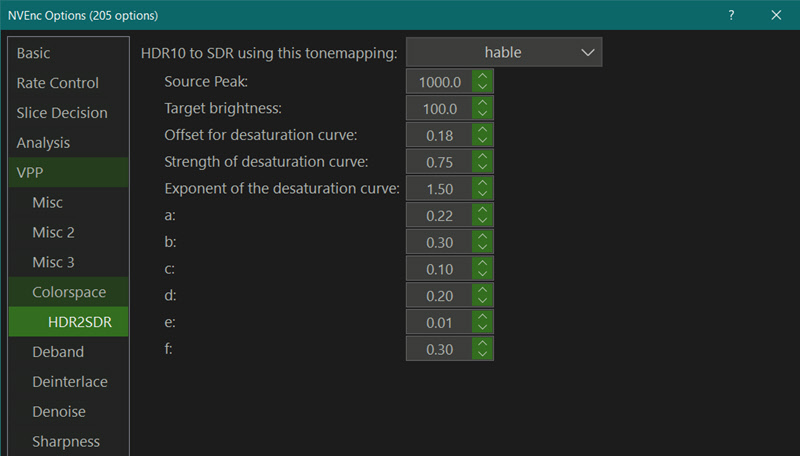
Task: Open the Misc 2 subsection
Action: tap(68, 233)
